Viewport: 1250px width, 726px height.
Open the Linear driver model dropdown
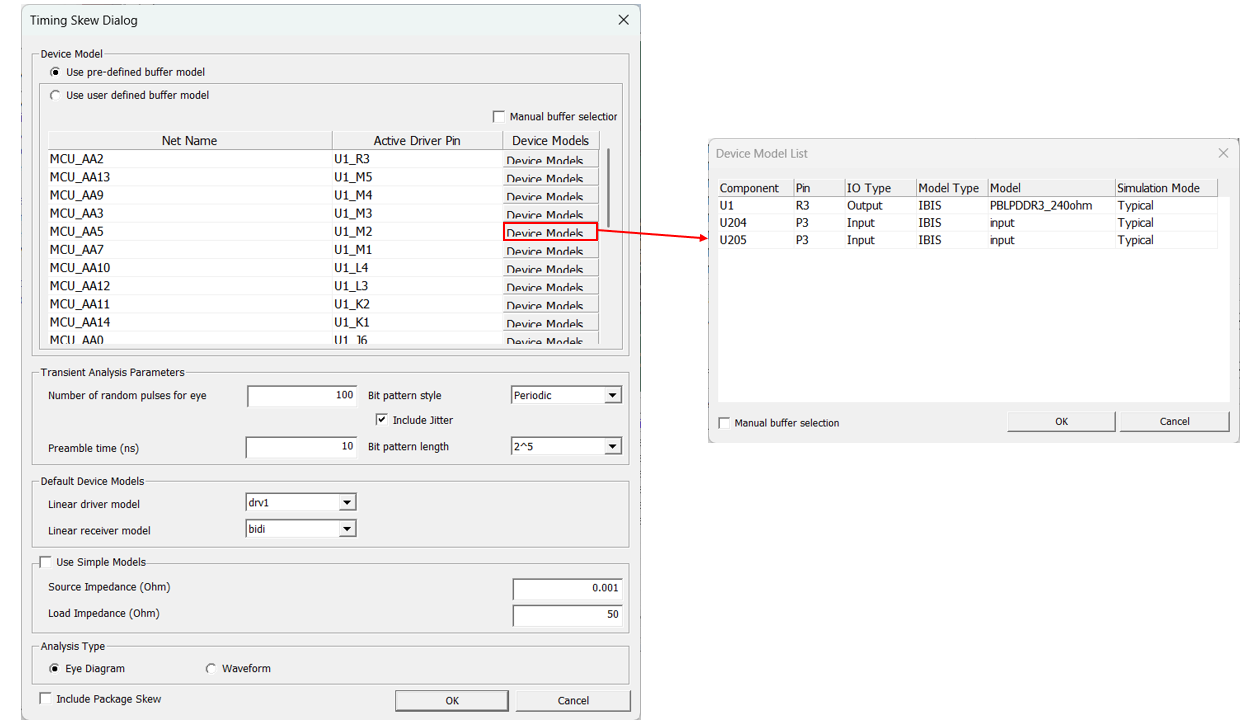click(346, 503)
